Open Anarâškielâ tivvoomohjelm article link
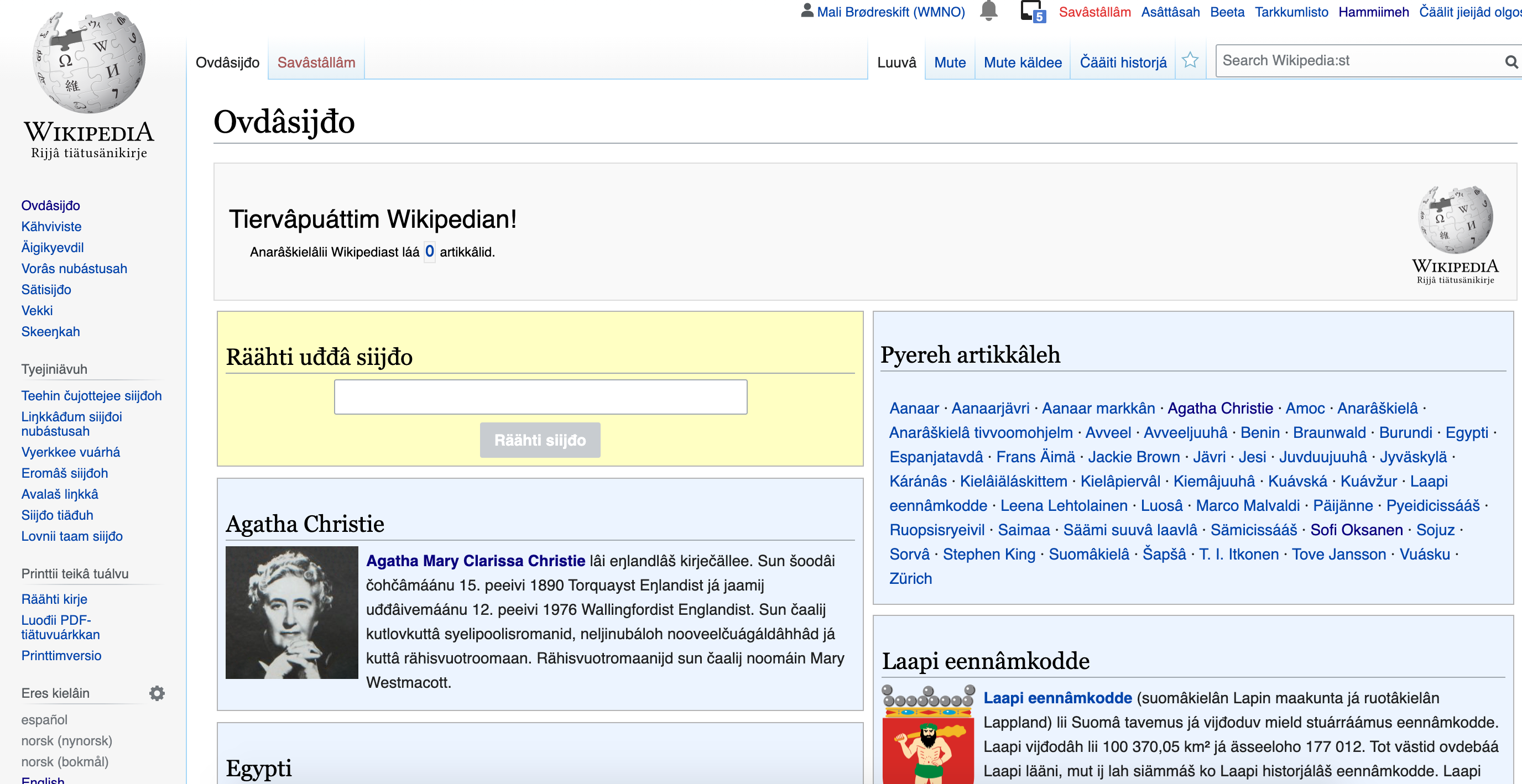Viewport: 1522px width, 784px height. coord(981,433)
